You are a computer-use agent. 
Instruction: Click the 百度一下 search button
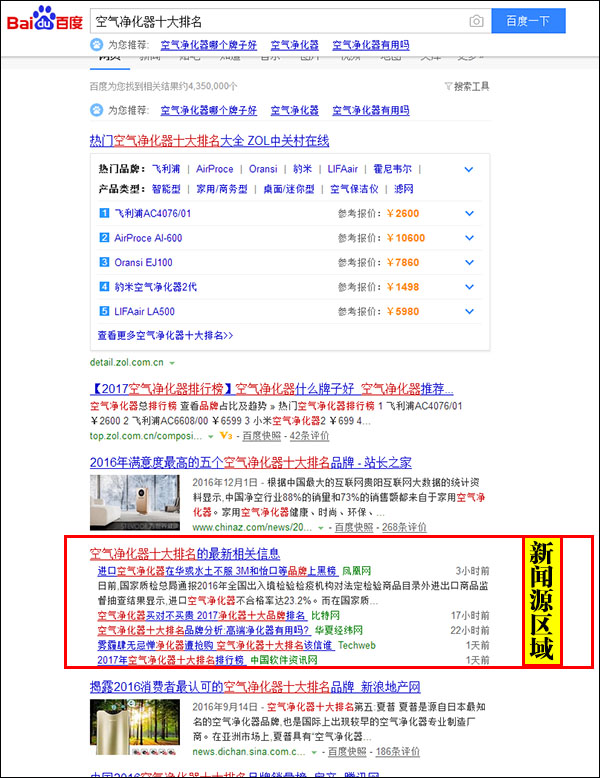[x=528, y=21]
